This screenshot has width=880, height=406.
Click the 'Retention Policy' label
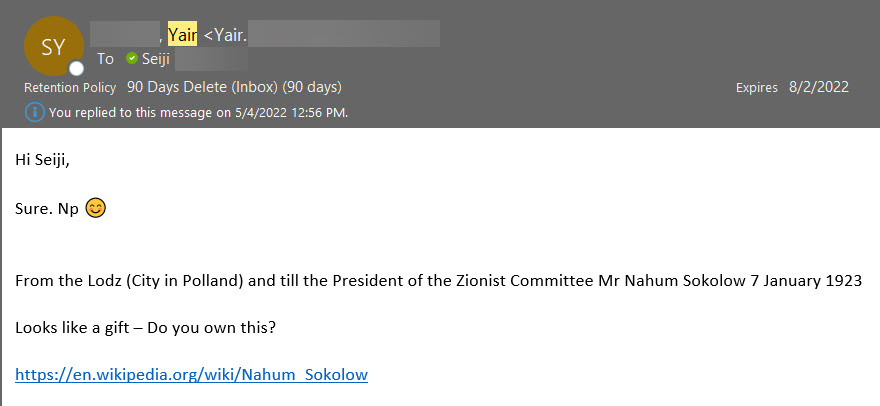[70, 87]
